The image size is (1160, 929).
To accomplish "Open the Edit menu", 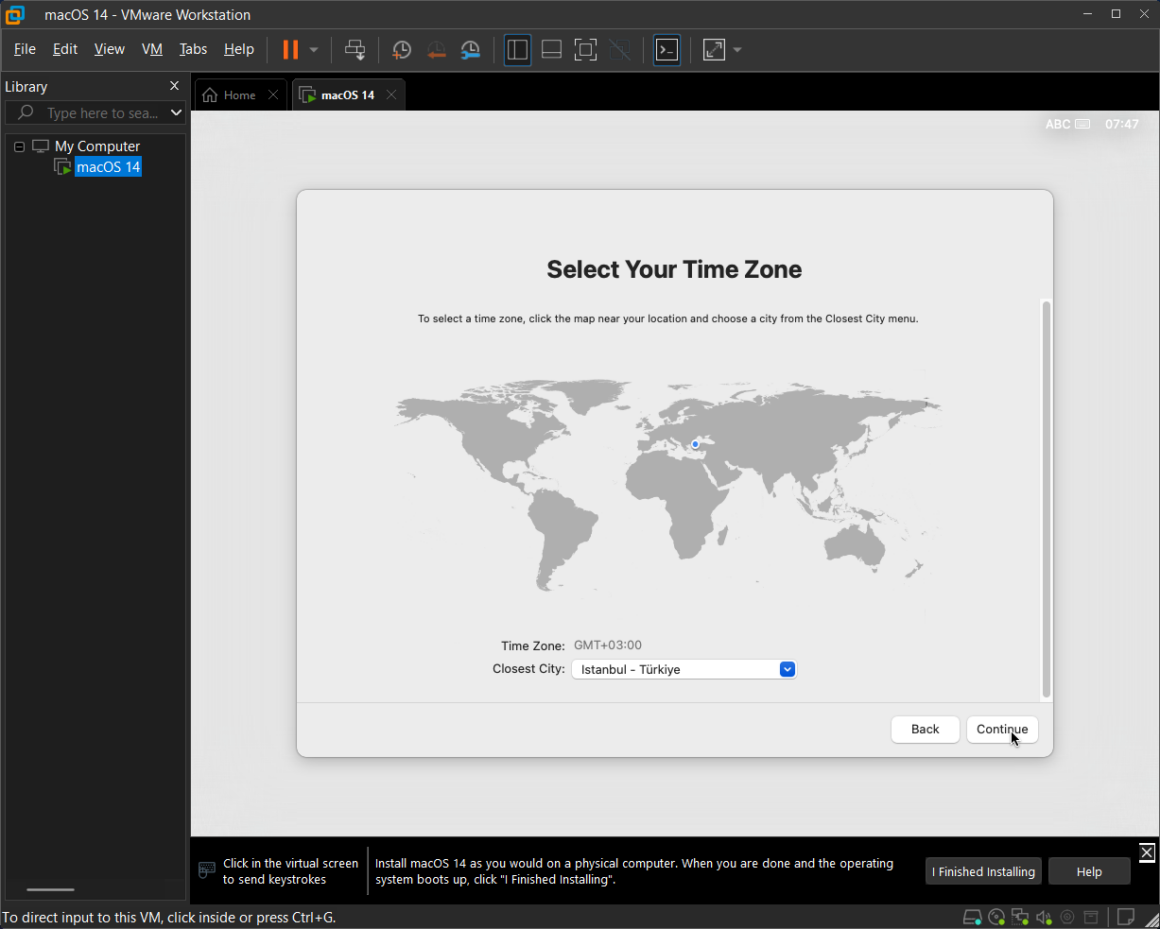I will (x=65, y=49).
